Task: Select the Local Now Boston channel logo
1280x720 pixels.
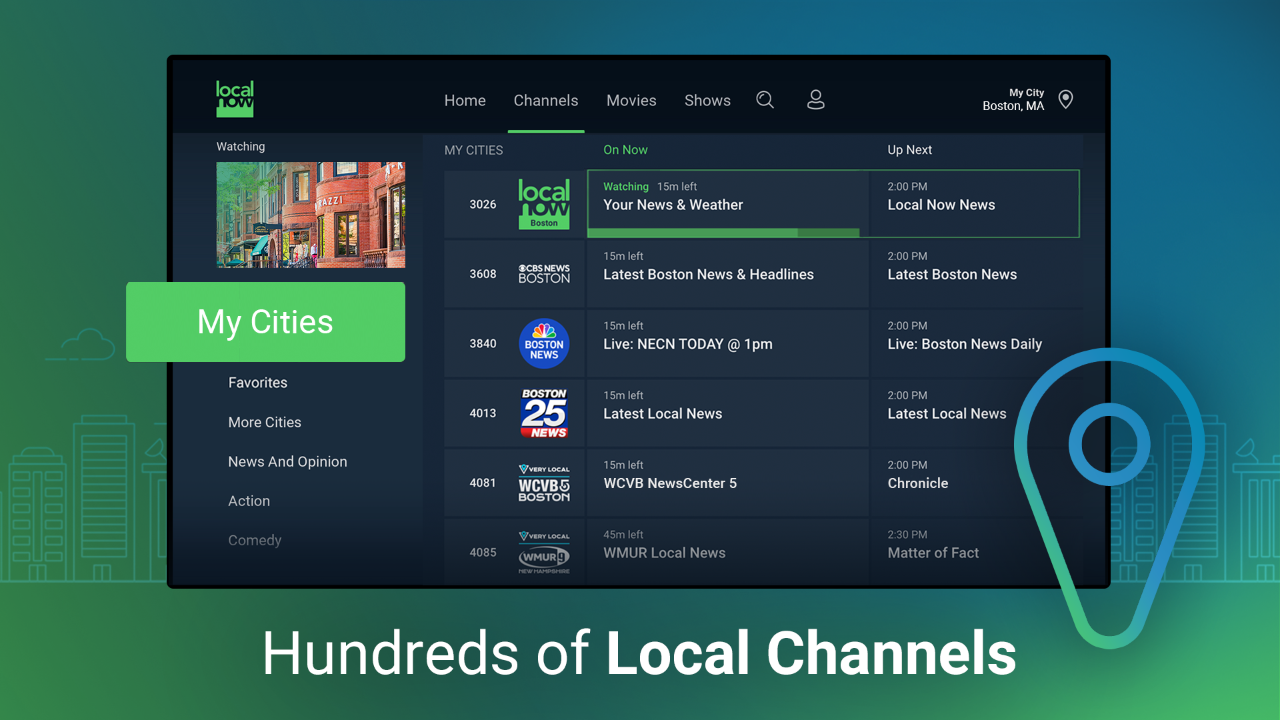Action: [x=544, y=204]
